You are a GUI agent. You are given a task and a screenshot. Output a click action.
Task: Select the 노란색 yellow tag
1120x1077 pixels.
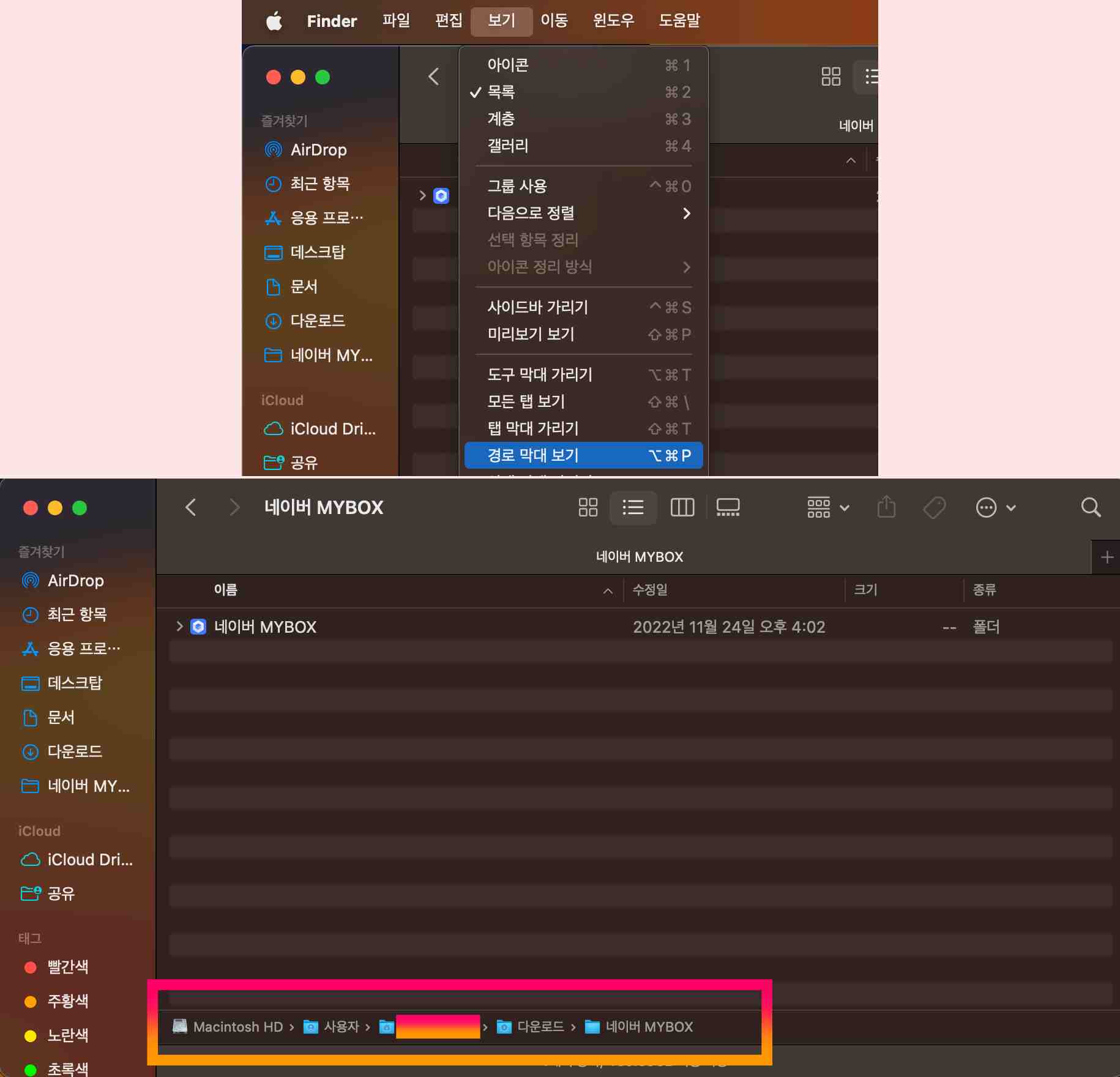coord(56,1035)
